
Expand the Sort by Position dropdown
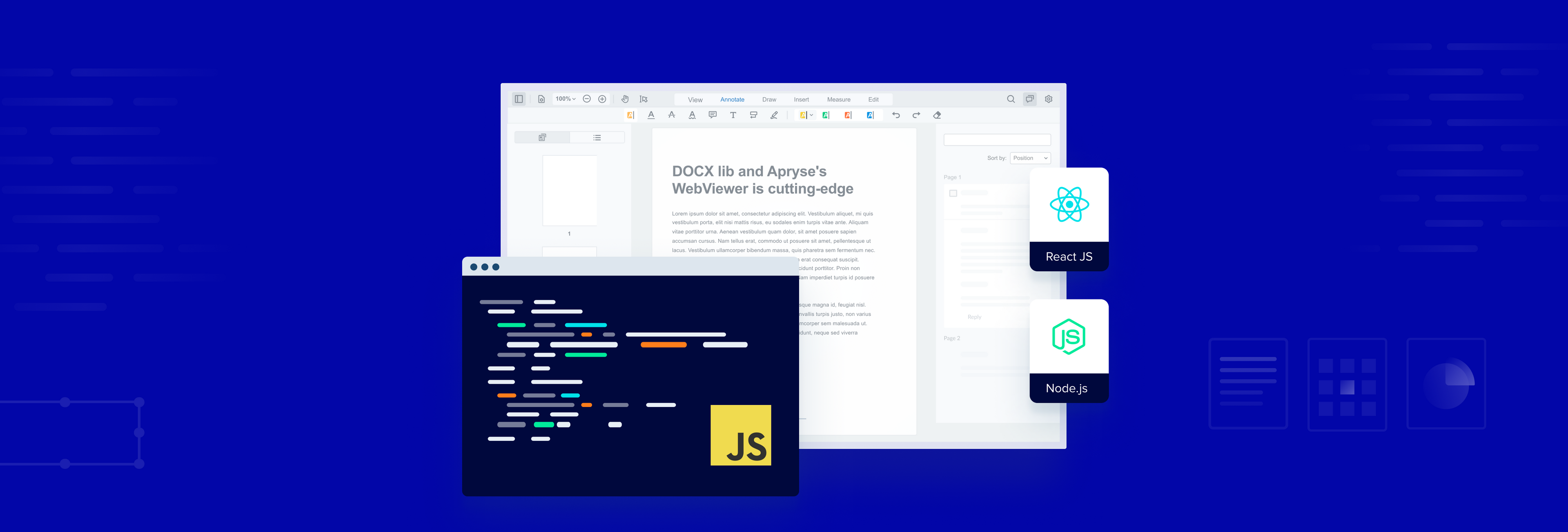coord(1030,158)
